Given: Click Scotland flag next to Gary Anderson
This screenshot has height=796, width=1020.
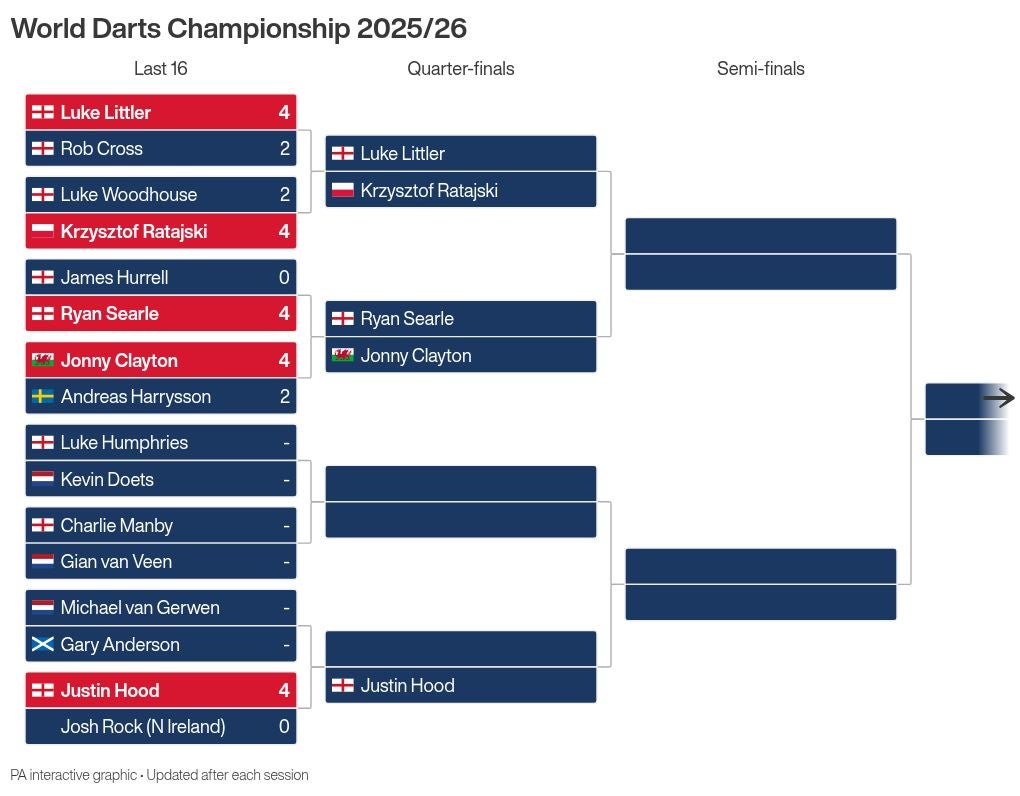Looking at the screenshot, I should (x=43, y=644).
